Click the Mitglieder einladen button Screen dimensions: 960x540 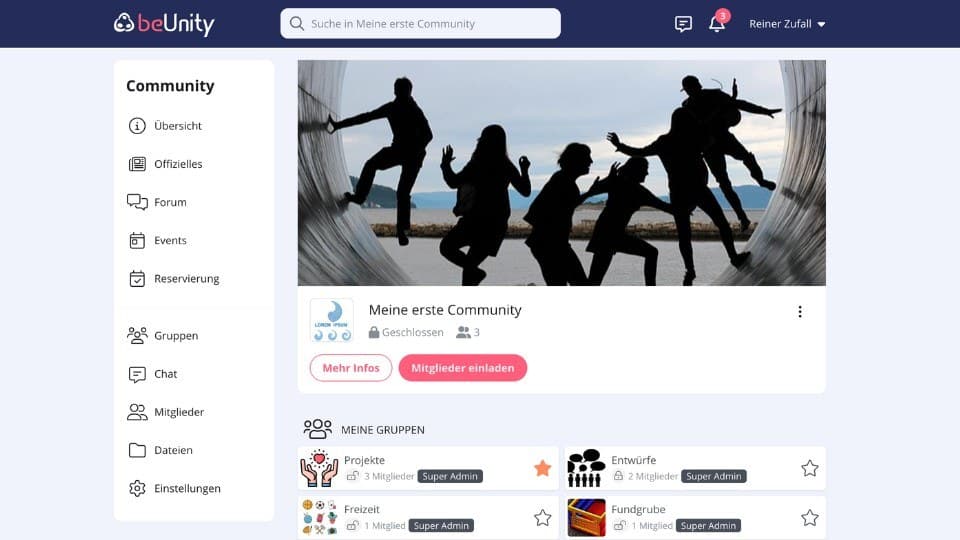click(463, 368)
